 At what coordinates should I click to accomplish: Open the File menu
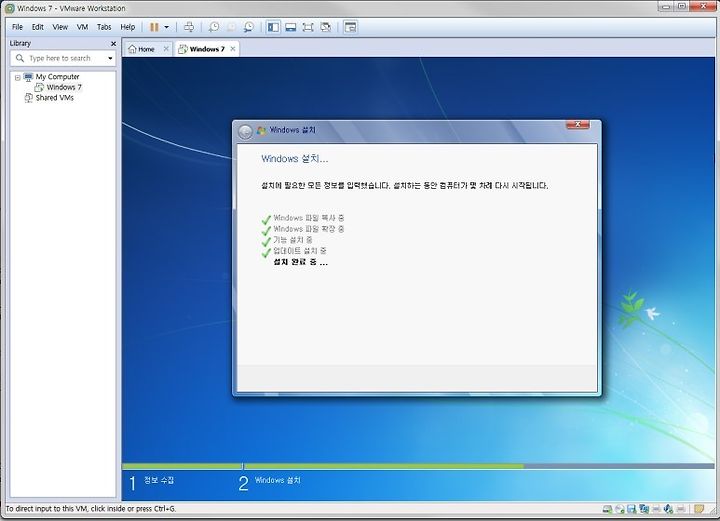tap(17, 27)
